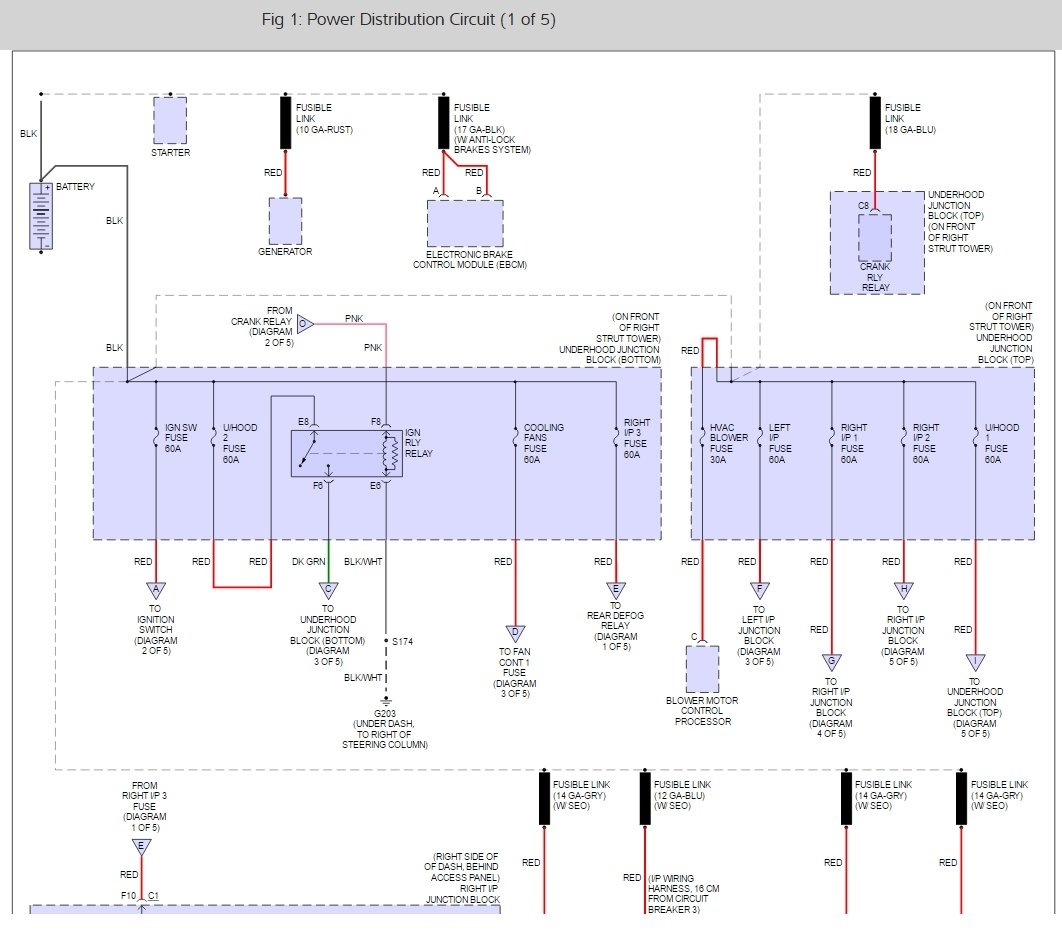Click connector arrow D to fan fuse
The image size is (1062, 934).
click(x=515, y=633)
